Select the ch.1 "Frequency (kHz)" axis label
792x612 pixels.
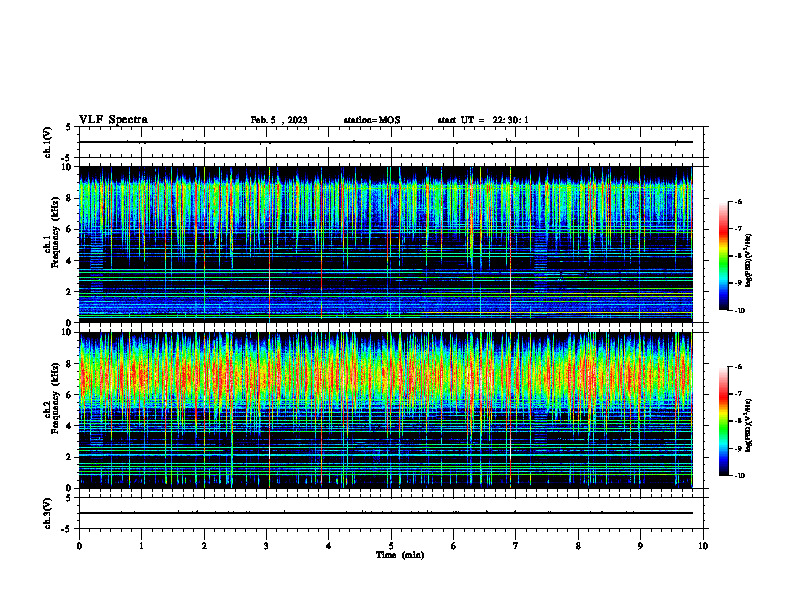tap(55, 232)
